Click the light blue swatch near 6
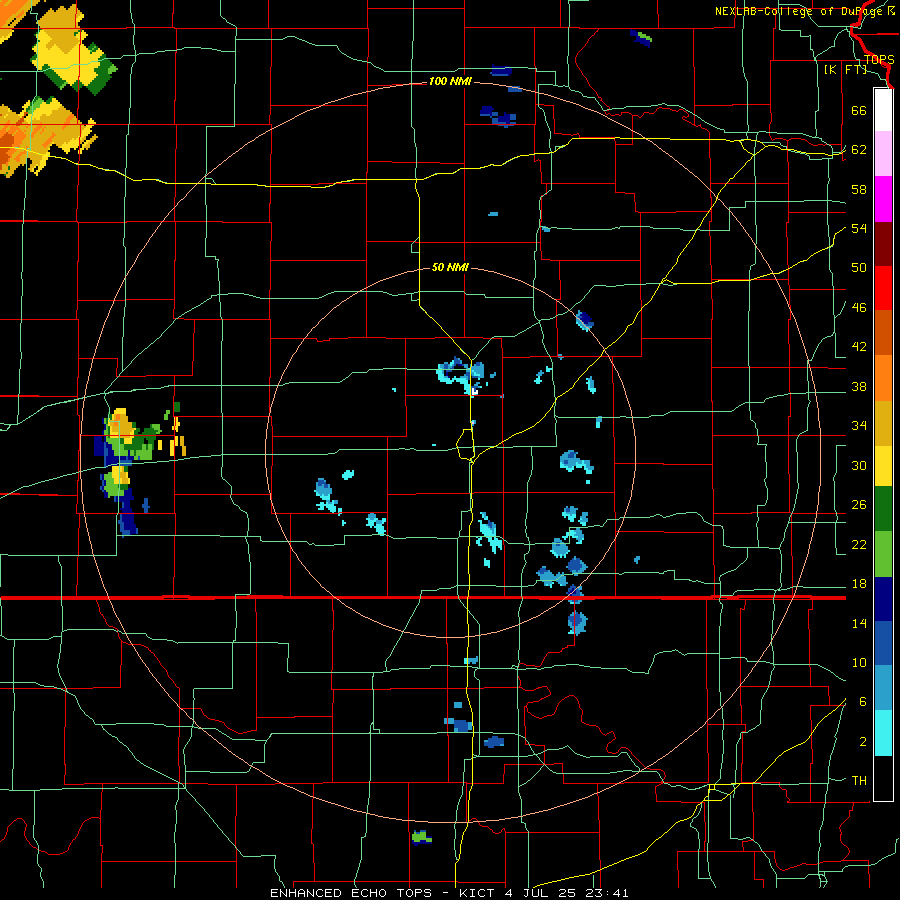 [883, 688]
